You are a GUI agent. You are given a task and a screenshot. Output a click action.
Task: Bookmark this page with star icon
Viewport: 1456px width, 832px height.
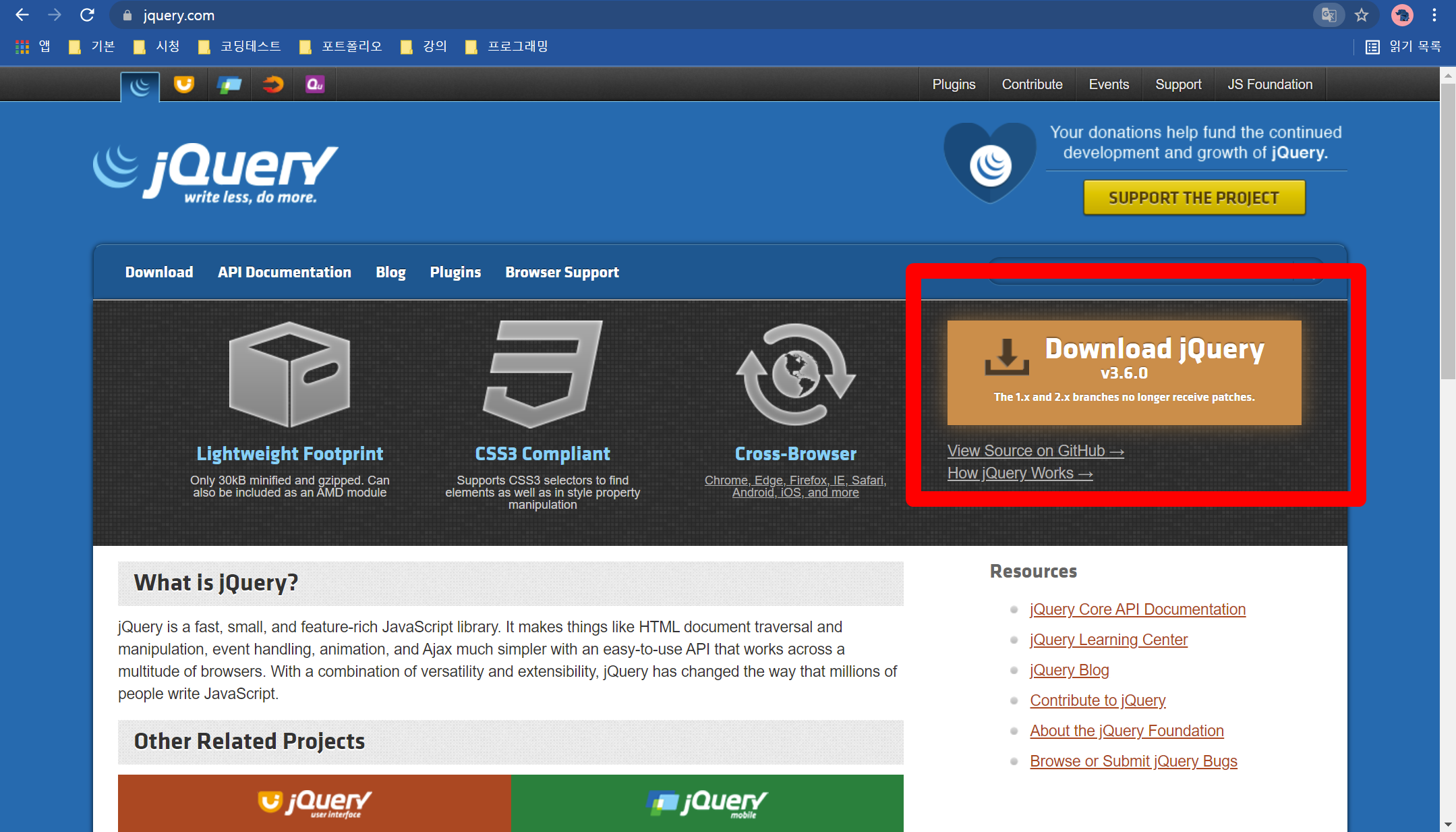pyautogui.click(x=1362, y=15)
